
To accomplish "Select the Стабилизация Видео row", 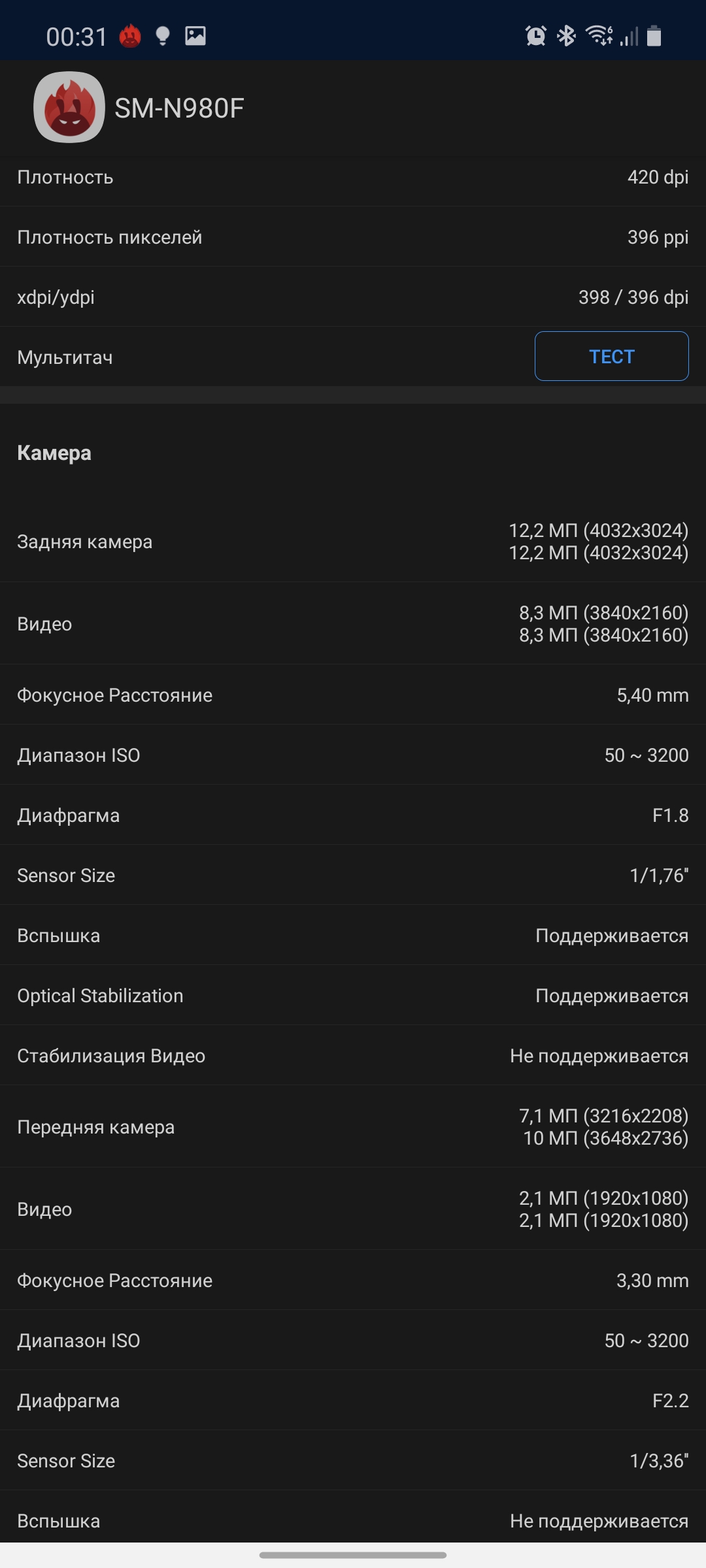I will (x=353, y=1056).
